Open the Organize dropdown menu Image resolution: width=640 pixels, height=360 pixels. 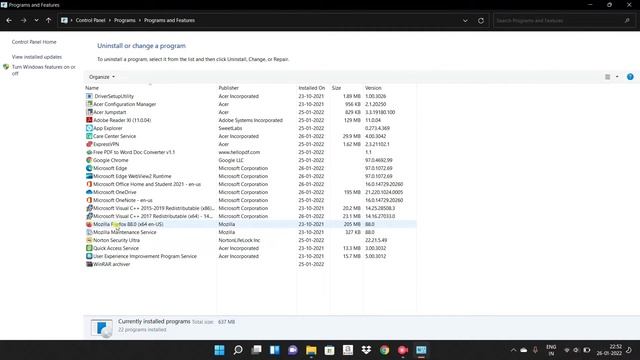click(102, 77)
